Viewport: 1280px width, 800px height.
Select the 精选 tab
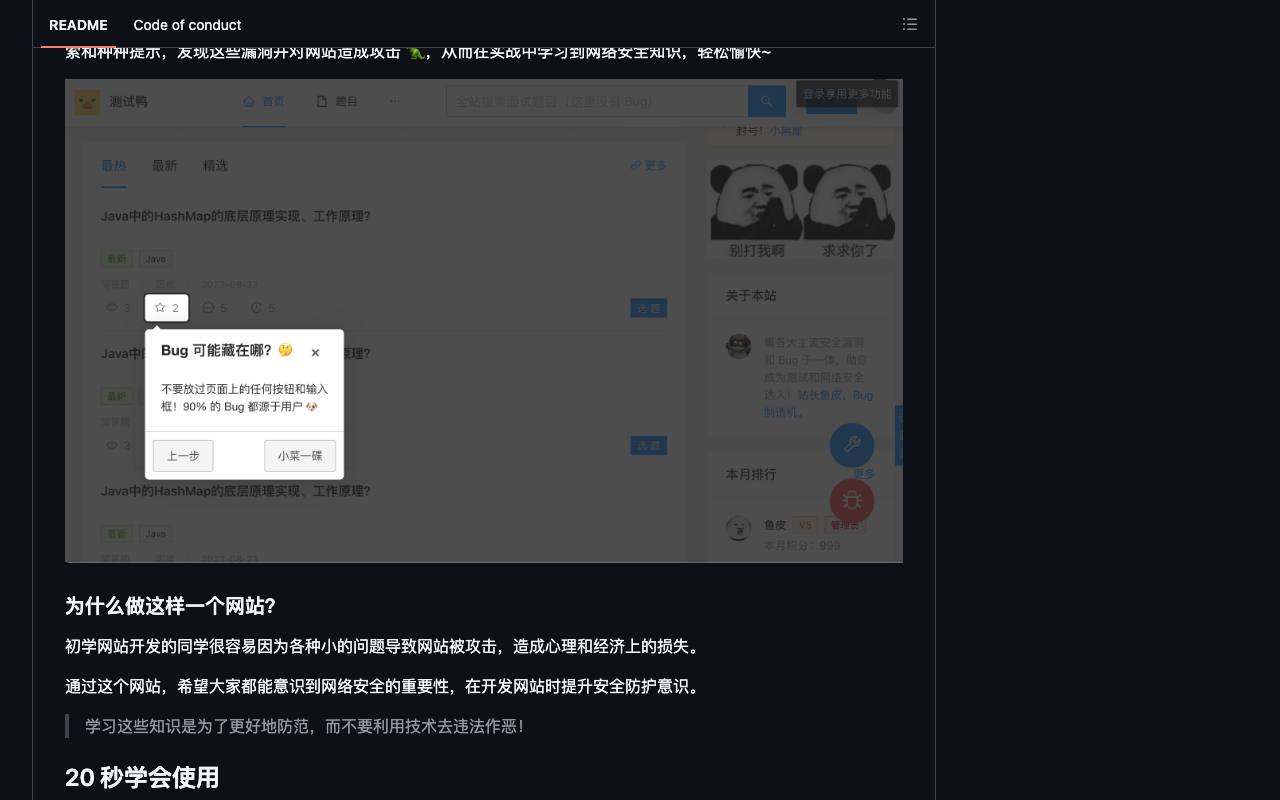coord(215,166)
